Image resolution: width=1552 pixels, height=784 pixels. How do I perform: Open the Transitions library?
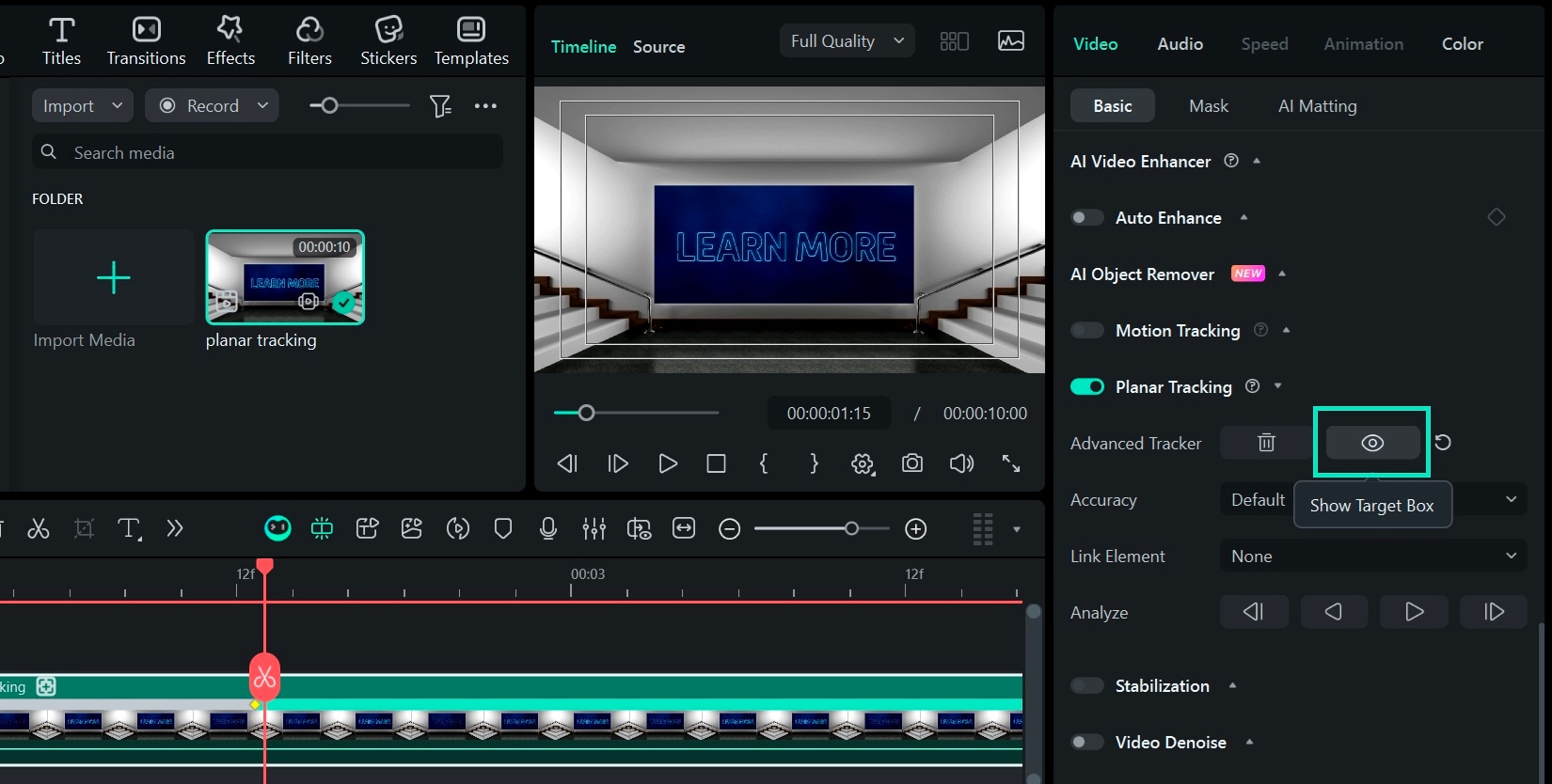[146, 42]
